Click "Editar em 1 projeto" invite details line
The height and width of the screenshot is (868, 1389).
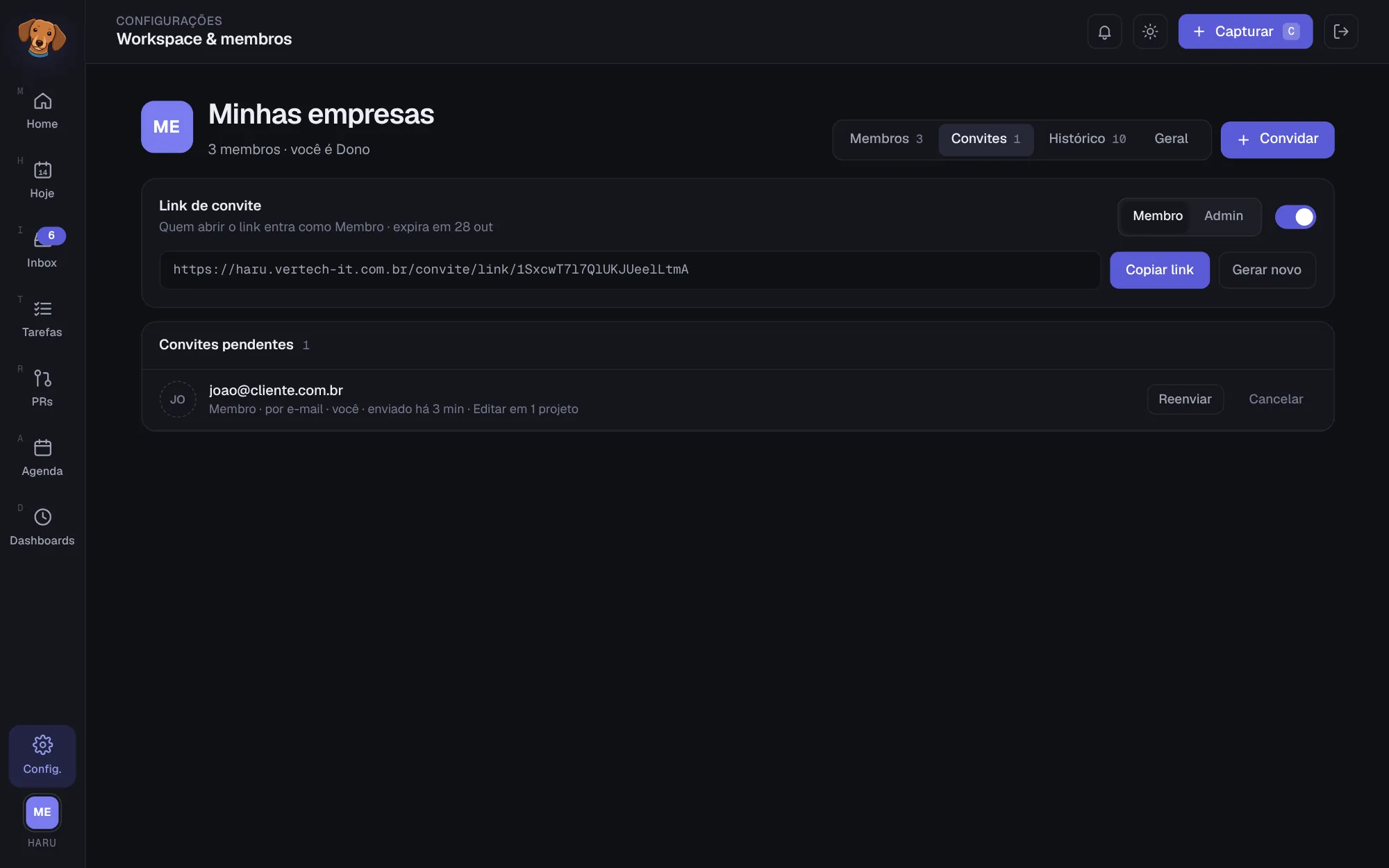[x=526, y=409]
